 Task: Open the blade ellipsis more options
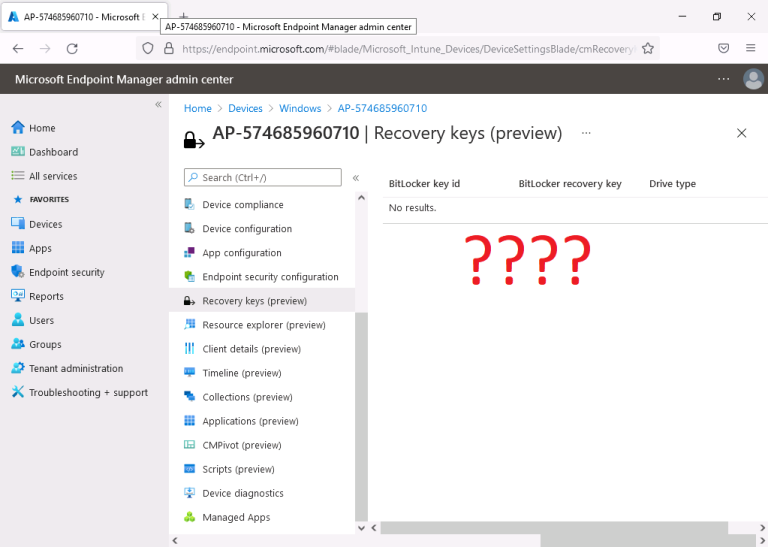pyautogui.click(x=586, y=133)
